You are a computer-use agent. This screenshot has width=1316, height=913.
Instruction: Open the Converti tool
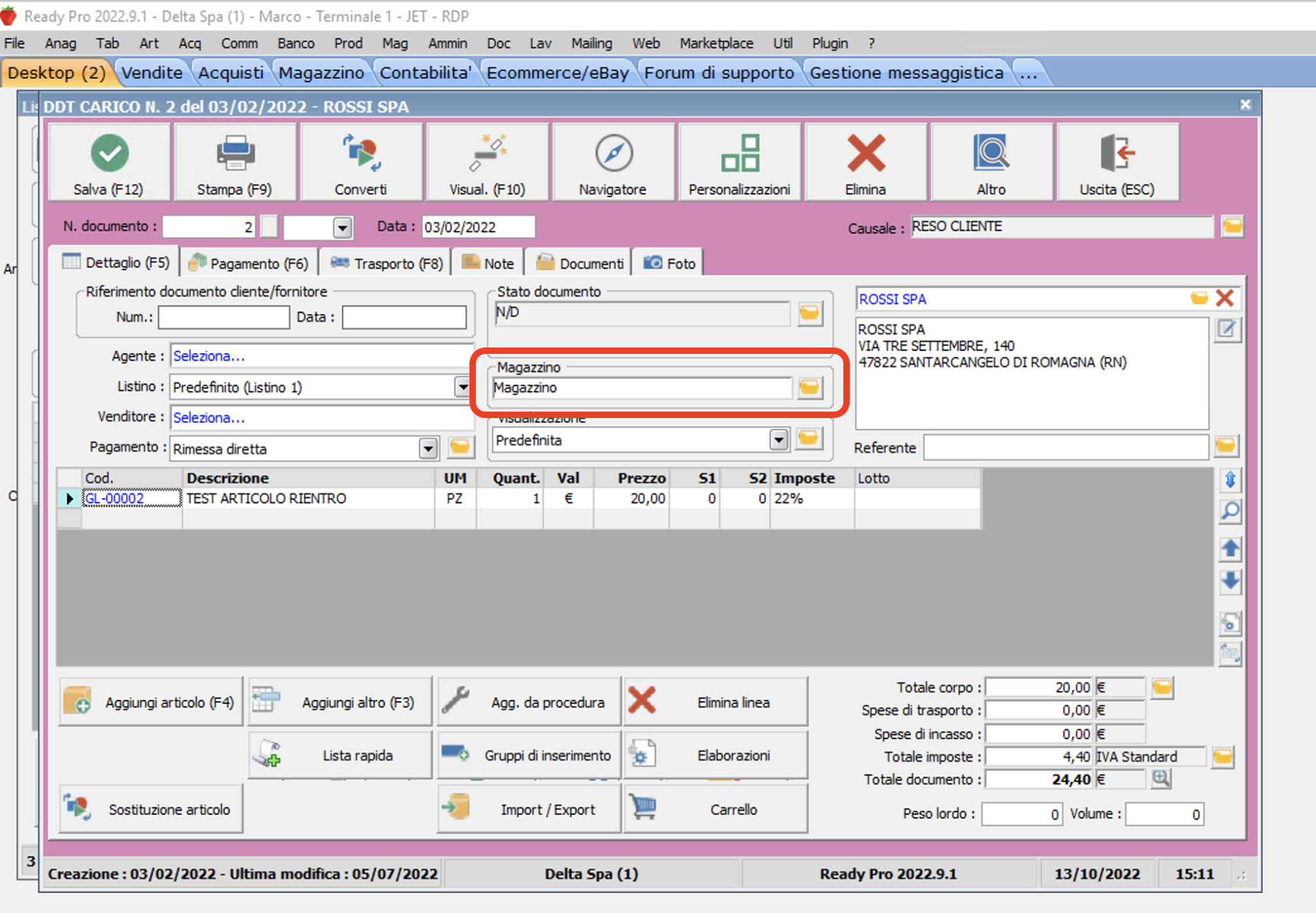tap(361, 154)
